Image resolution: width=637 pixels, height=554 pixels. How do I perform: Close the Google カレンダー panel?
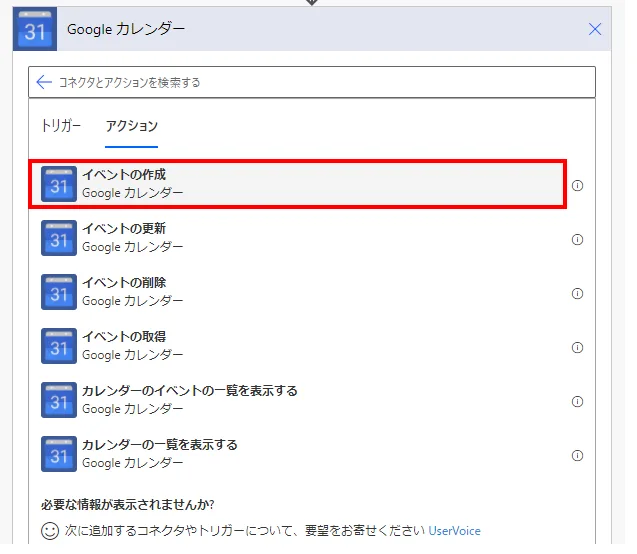pos(595,29)
